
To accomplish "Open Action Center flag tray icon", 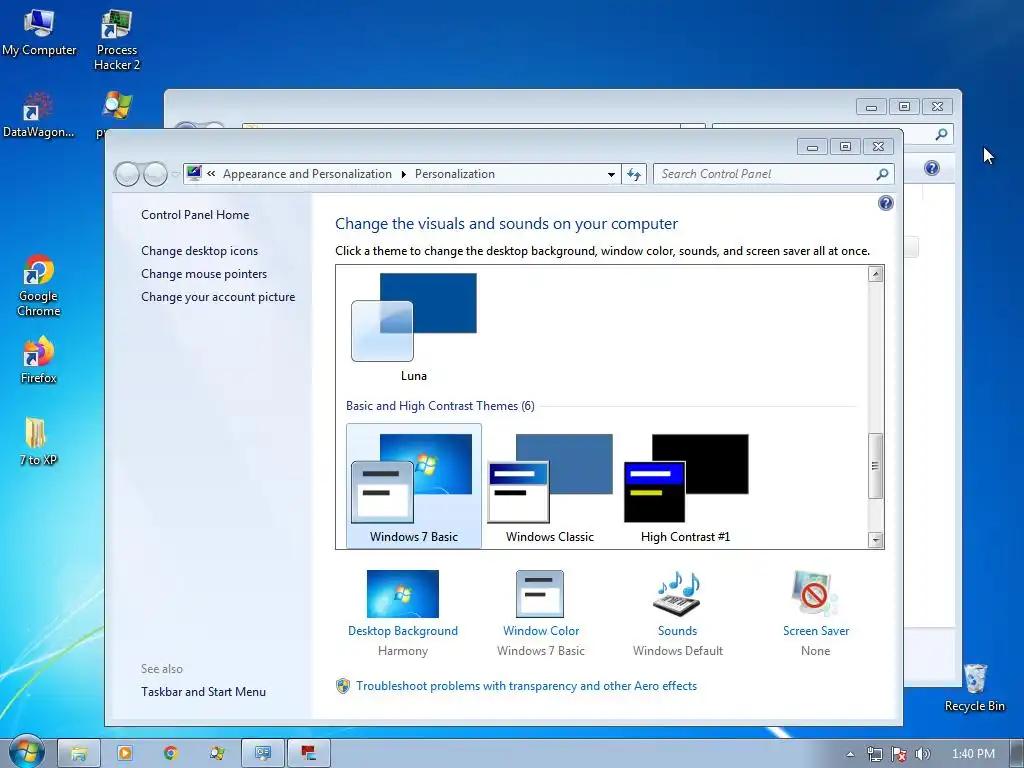I will pyautogui.click(x=899, y=754).
